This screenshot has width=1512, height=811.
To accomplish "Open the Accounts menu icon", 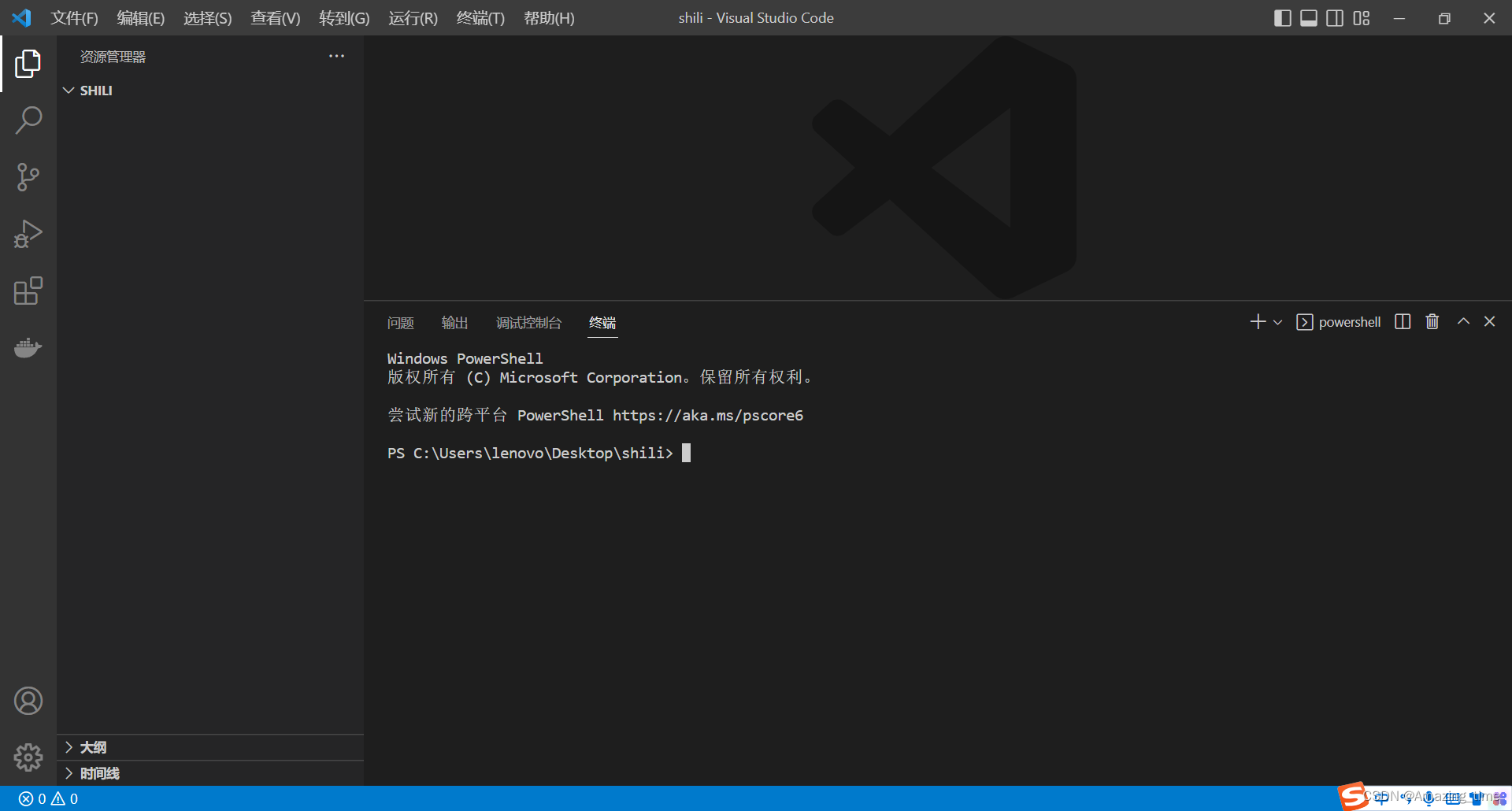I will coord(28,701).
